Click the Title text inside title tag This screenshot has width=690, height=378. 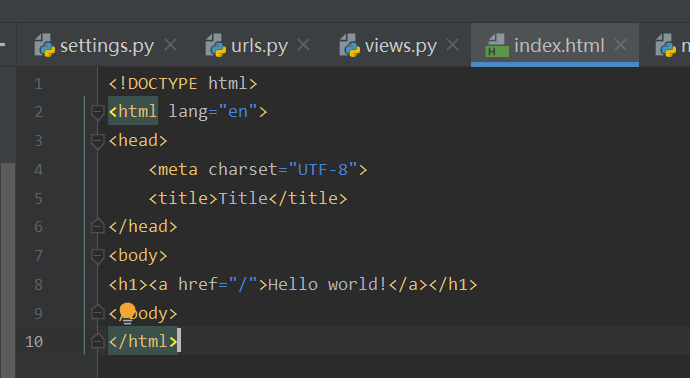243,198
